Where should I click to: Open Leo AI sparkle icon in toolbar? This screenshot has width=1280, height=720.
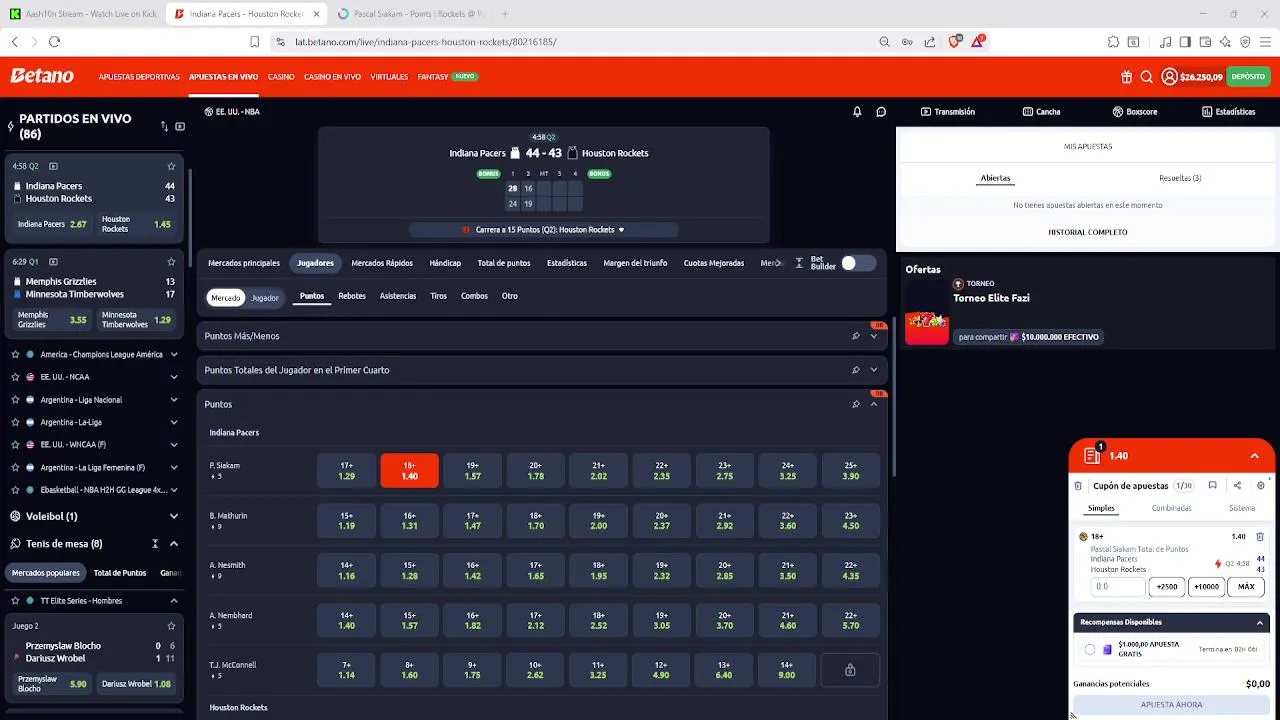pos(1225,42)
